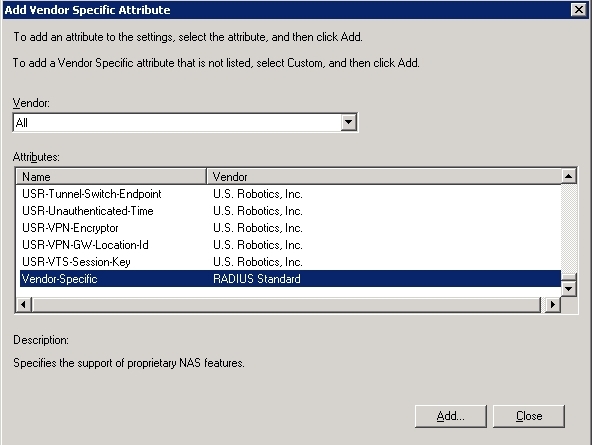The image size is (592, 445).
Task: Select the highlighted Vendor-Specific attribute
Action: 290,279
